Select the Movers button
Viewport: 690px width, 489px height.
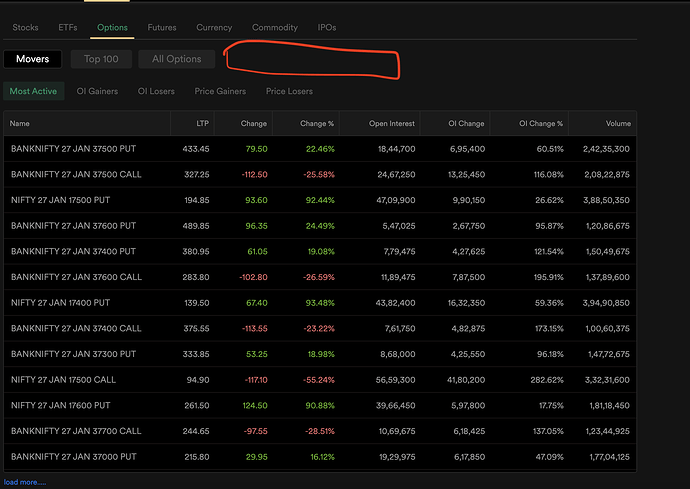click(x=33, y=59)
